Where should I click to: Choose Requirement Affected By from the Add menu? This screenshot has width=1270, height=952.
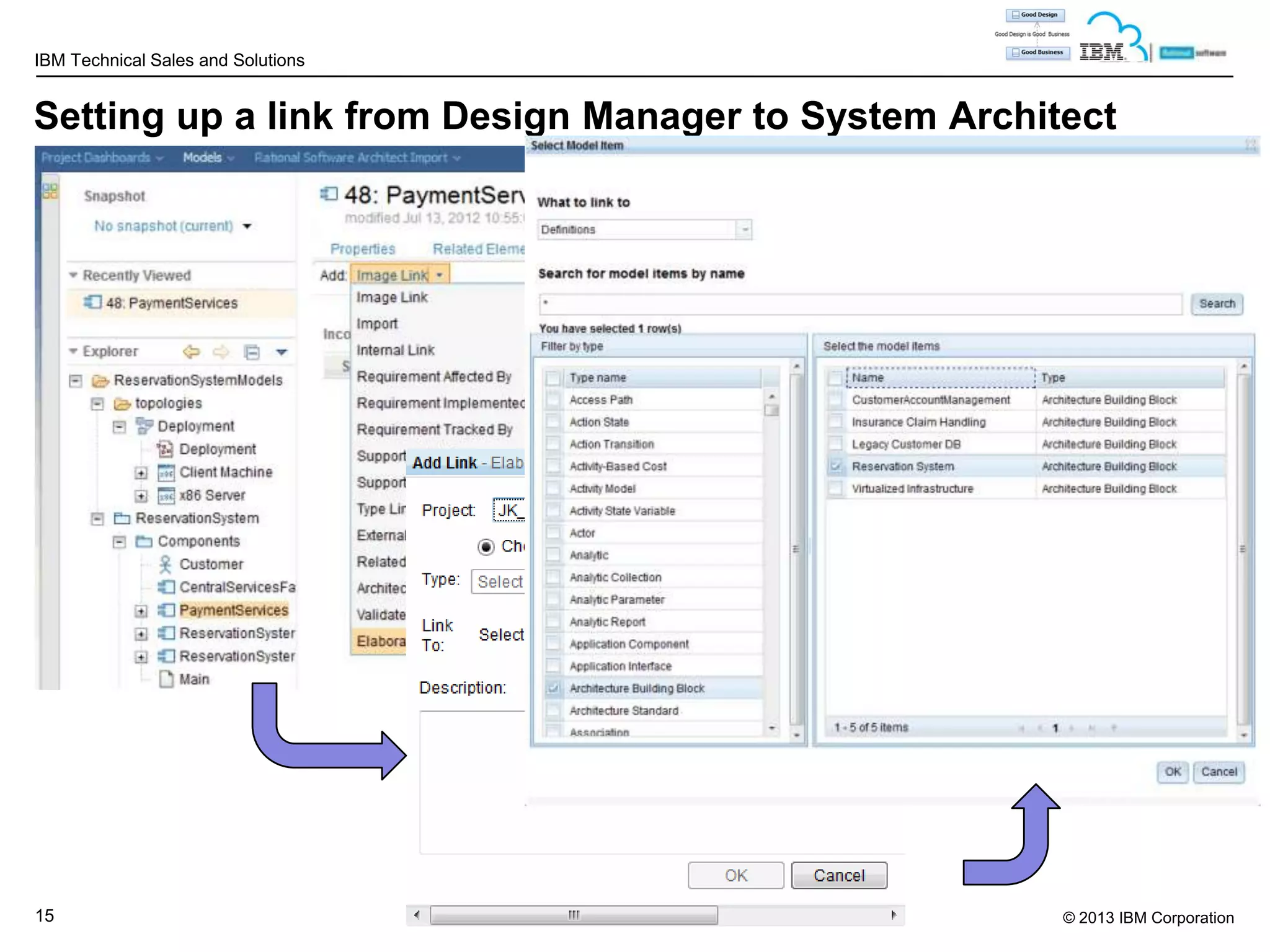(x=434, y=377)
